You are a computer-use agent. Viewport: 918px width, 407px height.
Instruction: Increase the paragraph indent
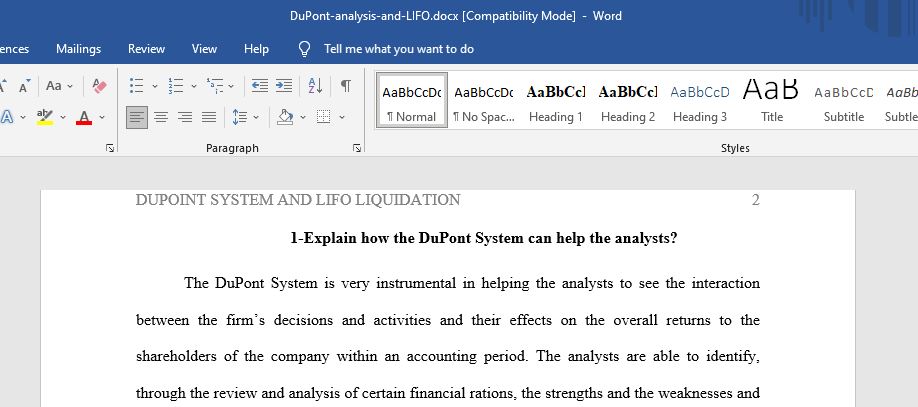(284, 85)
